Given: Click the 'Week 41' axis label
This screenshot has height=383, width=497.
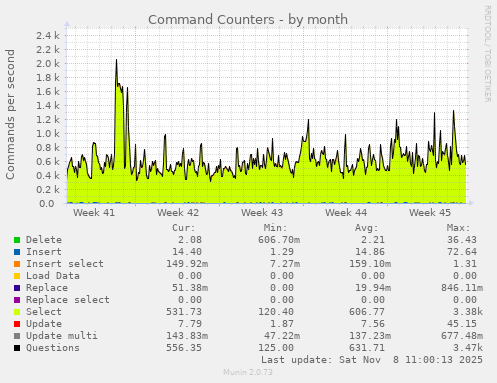Looking at the screenshot, I should (94, 213).
